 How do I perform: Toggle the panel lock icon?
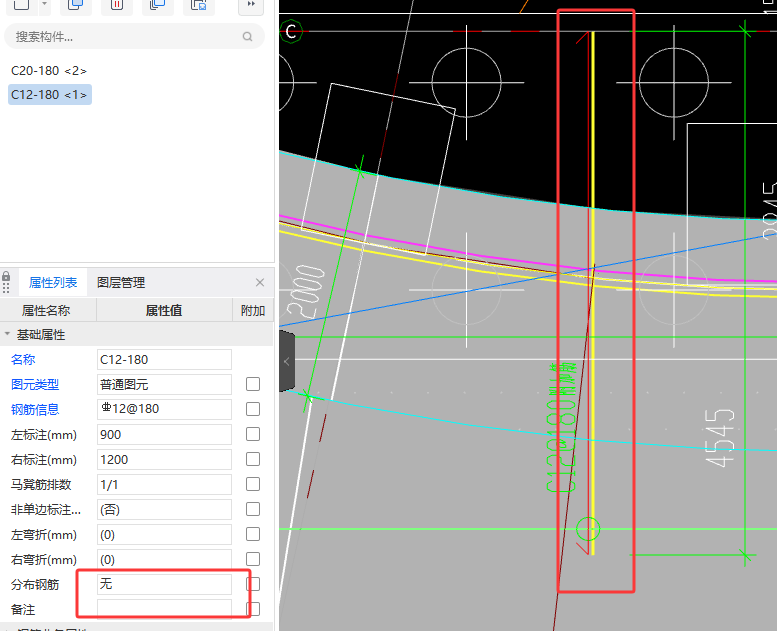pos(6,277)
